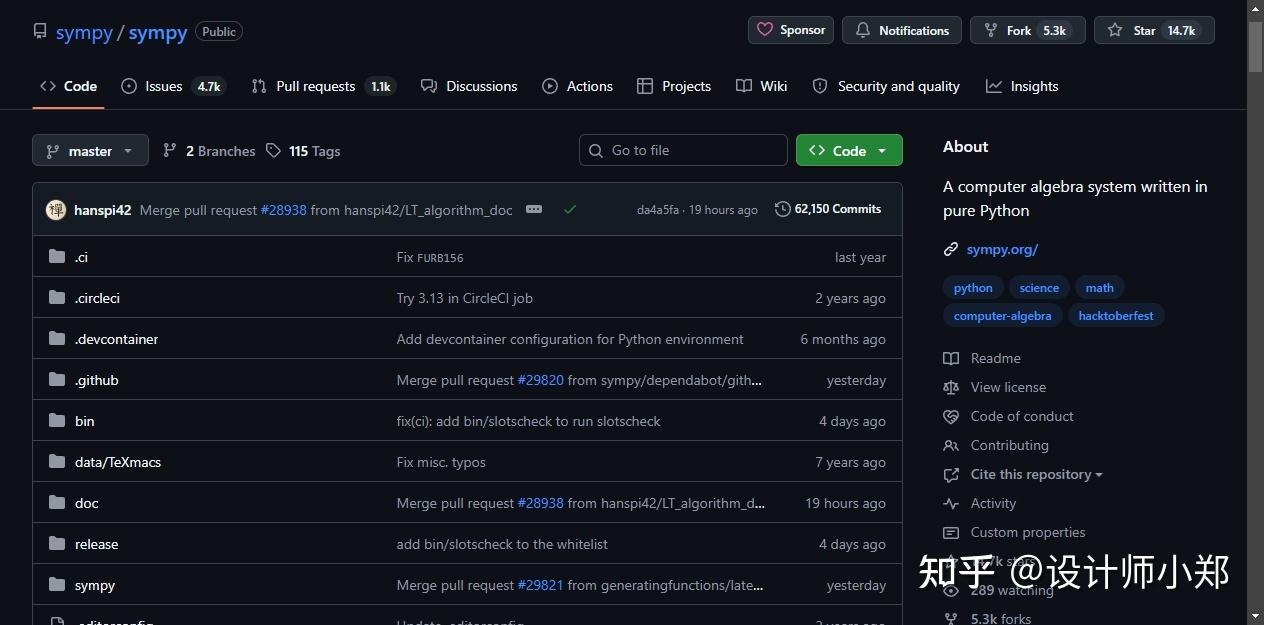Open pull request #28938 link in latest commit
The width and height of the screenshot is (1264, 625).
coord(283,210)
